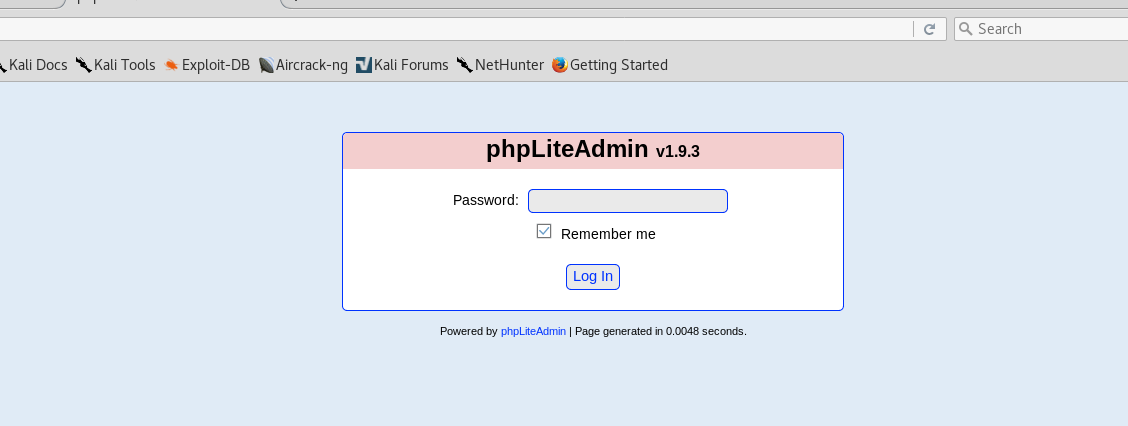Viewport: 1128px width, 426px height.
Task: Click the Password: label
Action: 486,200
